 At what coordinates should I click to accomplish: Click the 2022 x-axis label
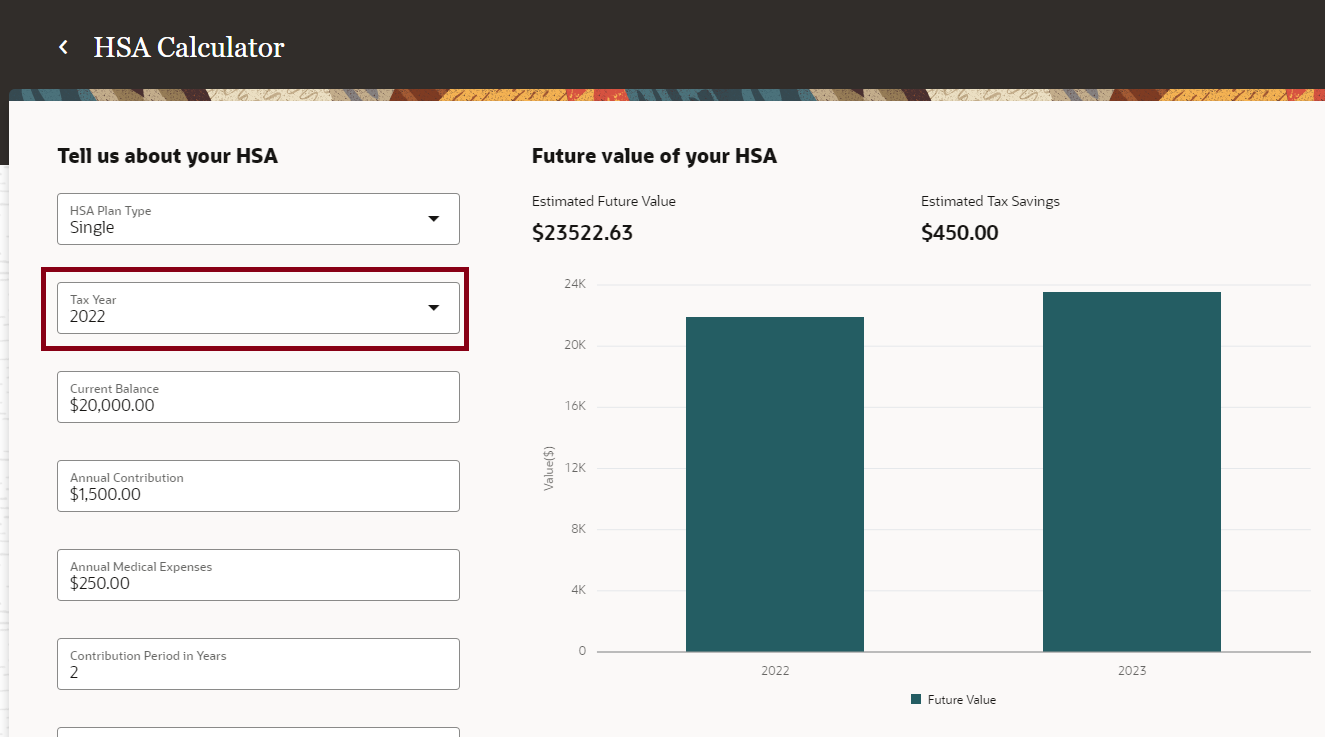click(774, 671)
